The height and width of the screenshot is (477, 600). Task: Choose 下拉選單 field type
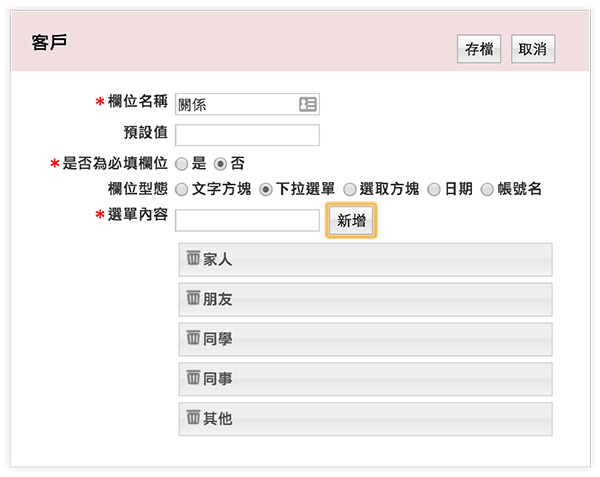[x=266, y=189]
